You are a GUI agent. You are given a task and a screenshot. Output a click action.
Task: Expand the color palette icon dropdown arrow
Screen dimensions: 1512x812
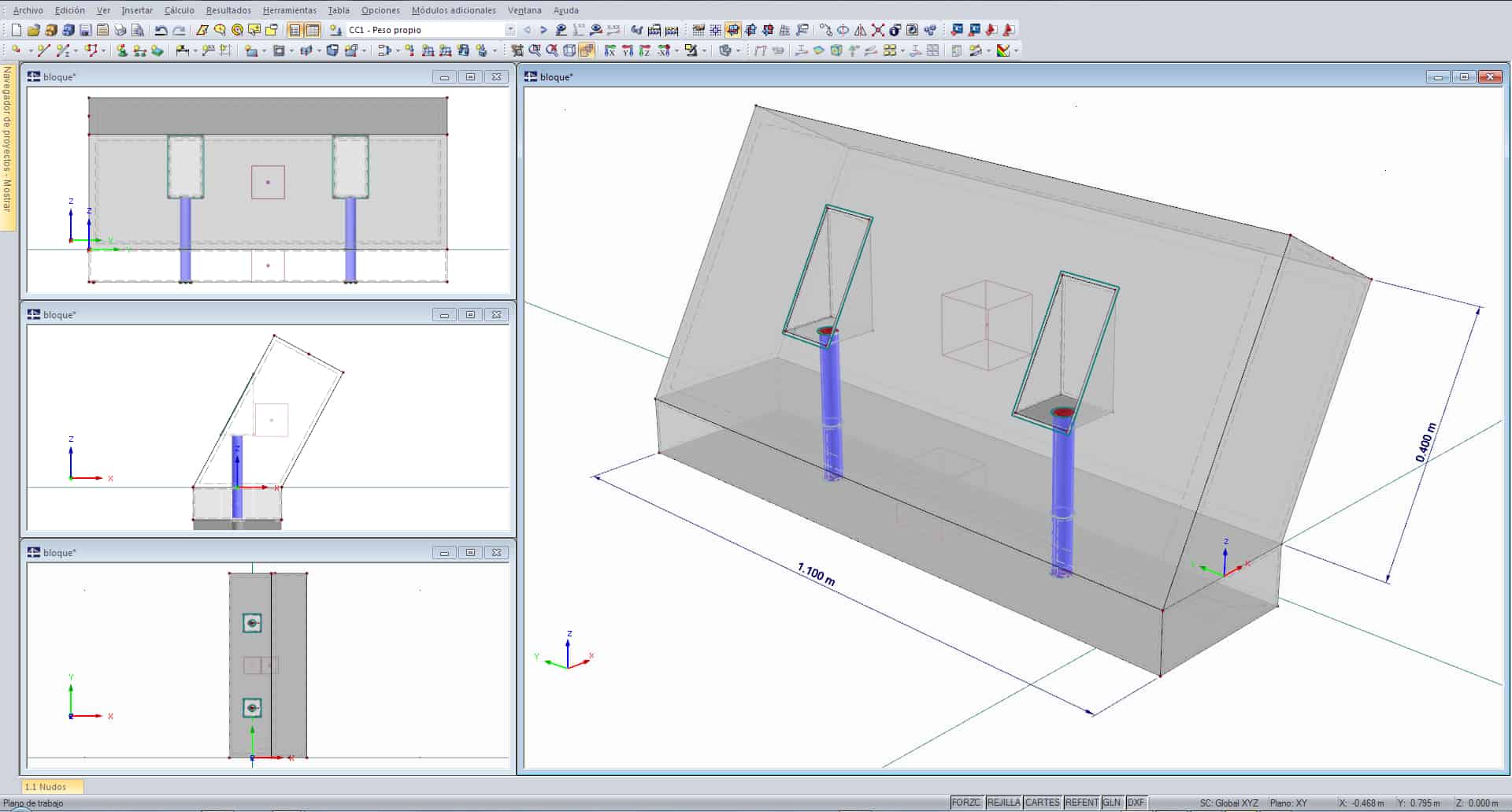(x=1016, y=50)
